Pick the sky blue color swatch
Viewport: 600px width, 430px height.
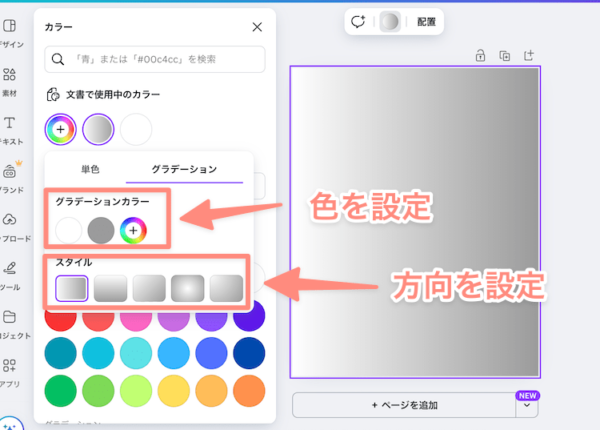click(x=174, y=353)
